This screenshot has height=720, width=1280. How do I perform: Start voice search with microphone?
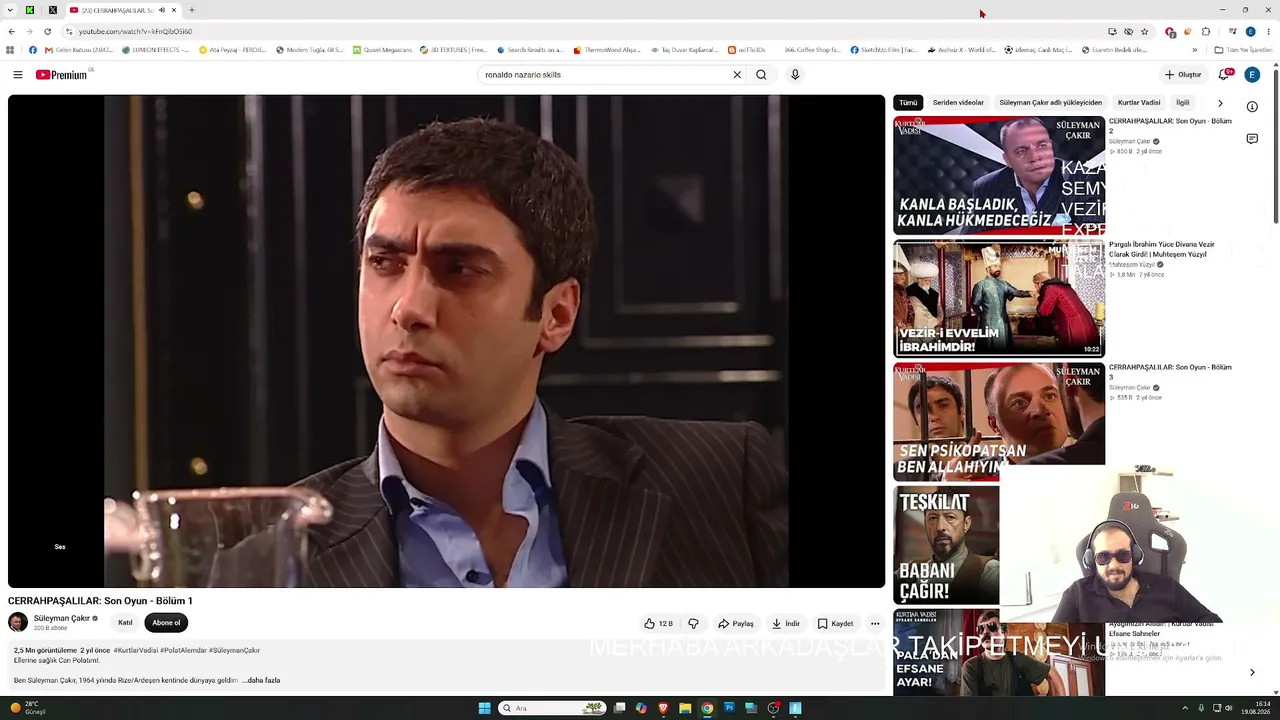(x=795, y=75)
